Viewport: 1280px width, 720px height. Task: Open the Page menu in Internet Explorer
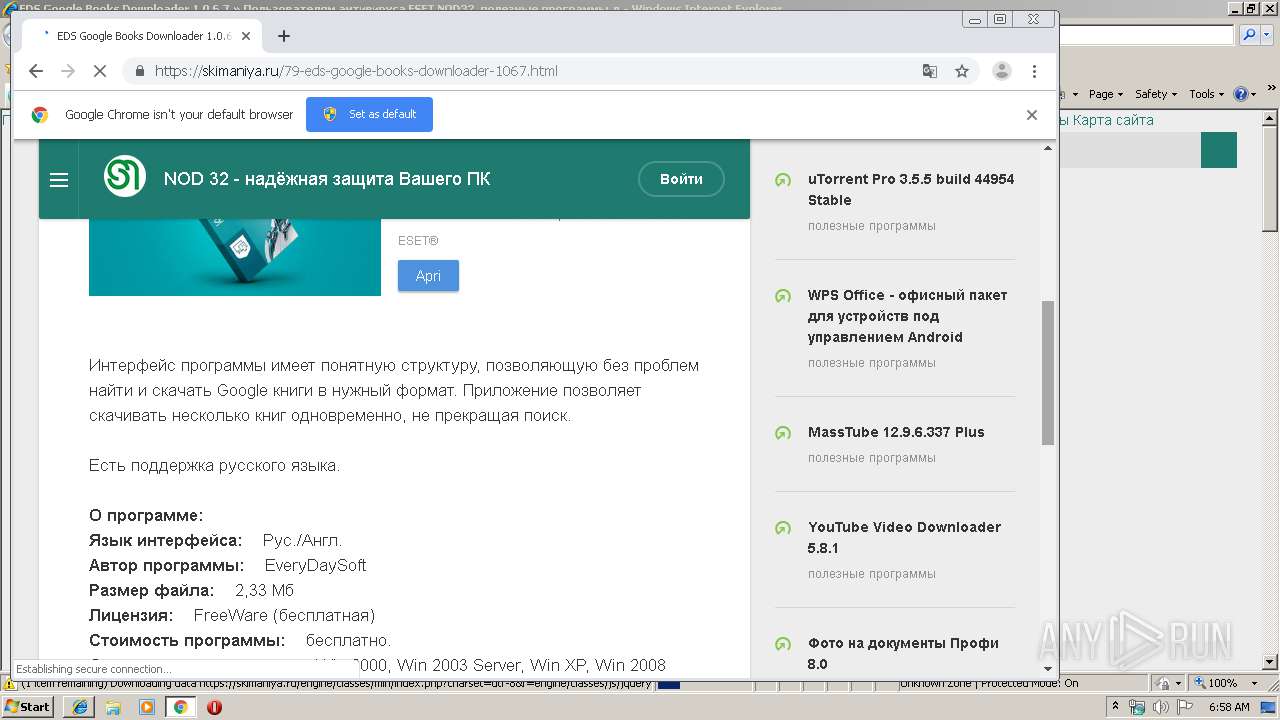(1106, 94)
